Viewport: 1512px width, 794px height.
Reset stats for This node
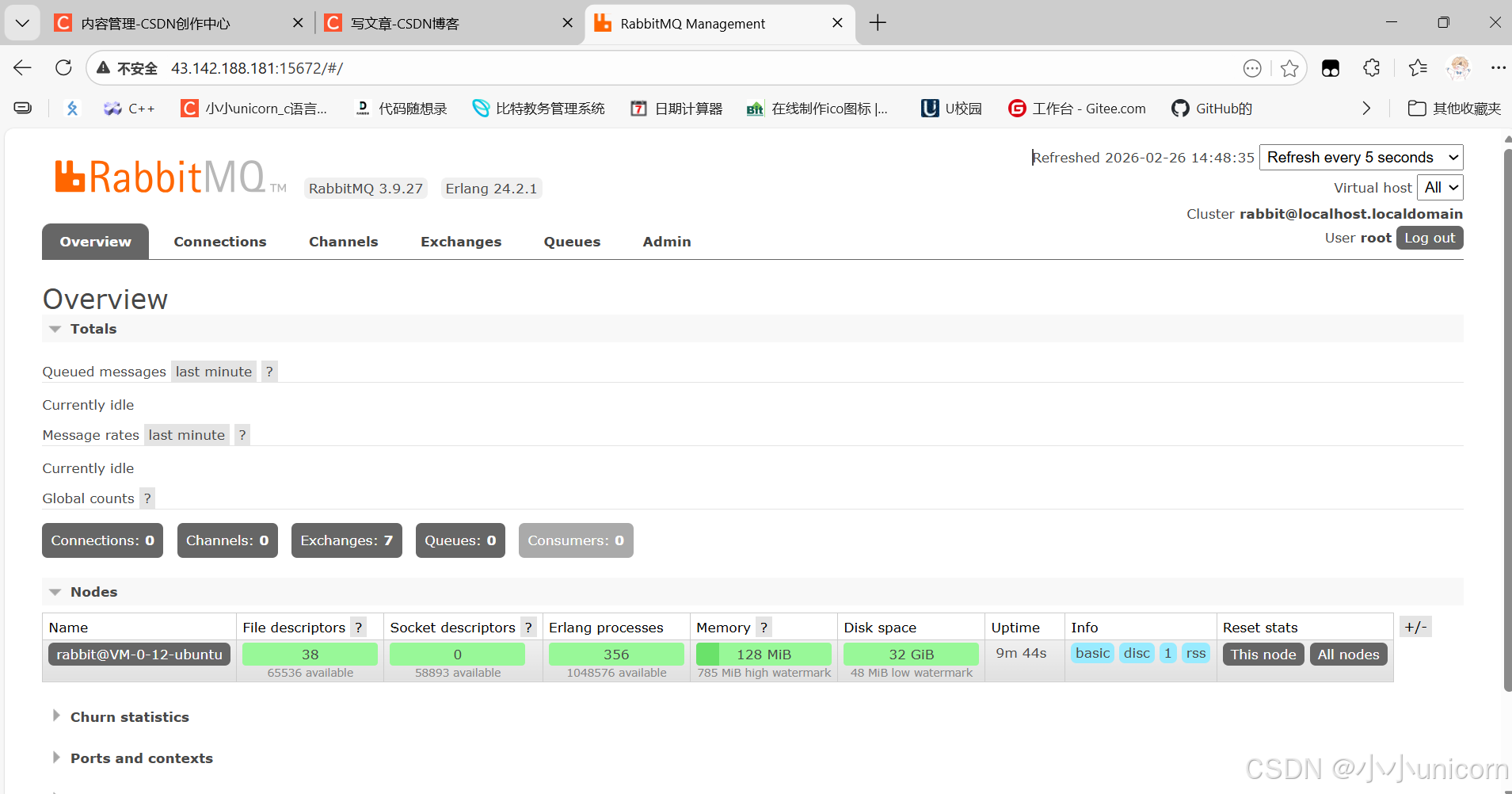(1263, 654)
